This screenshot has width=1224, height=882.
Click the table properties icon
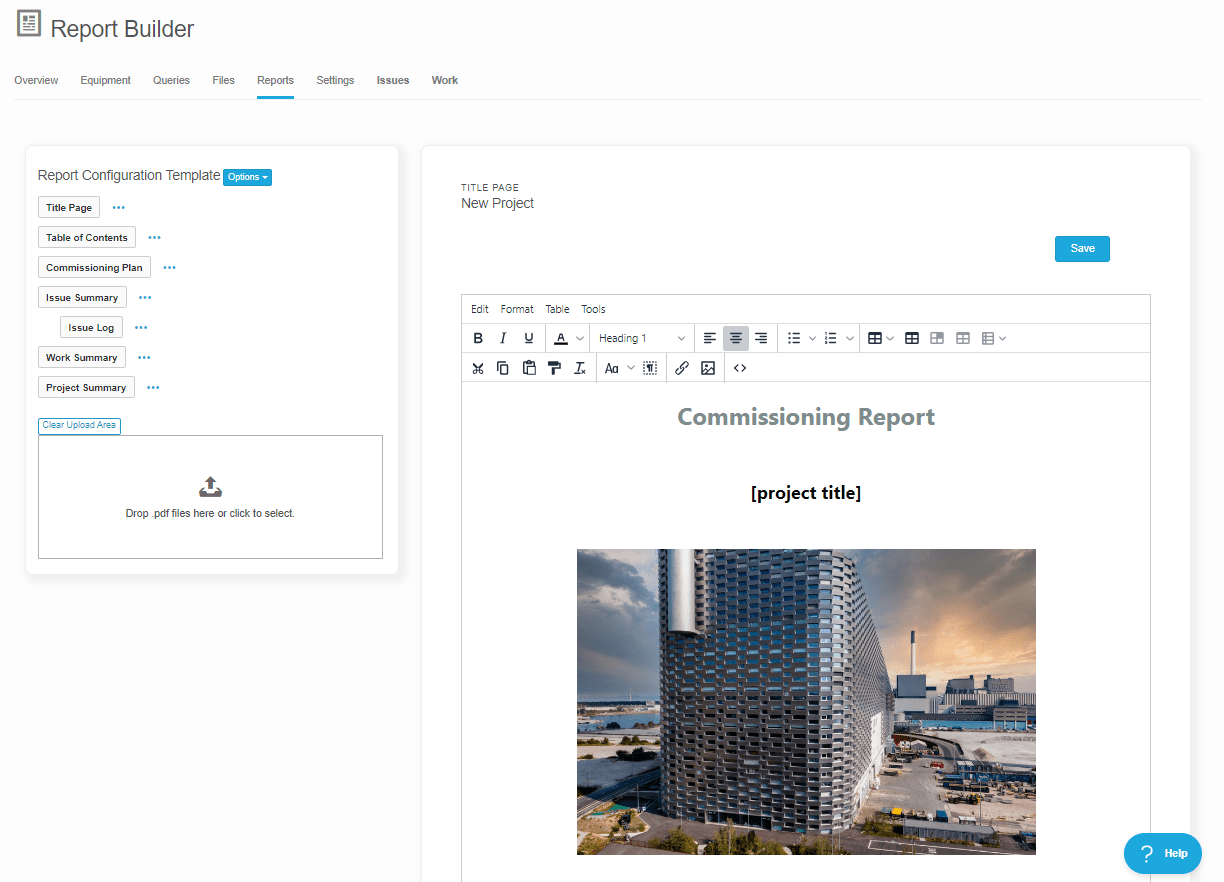[912, 338]
